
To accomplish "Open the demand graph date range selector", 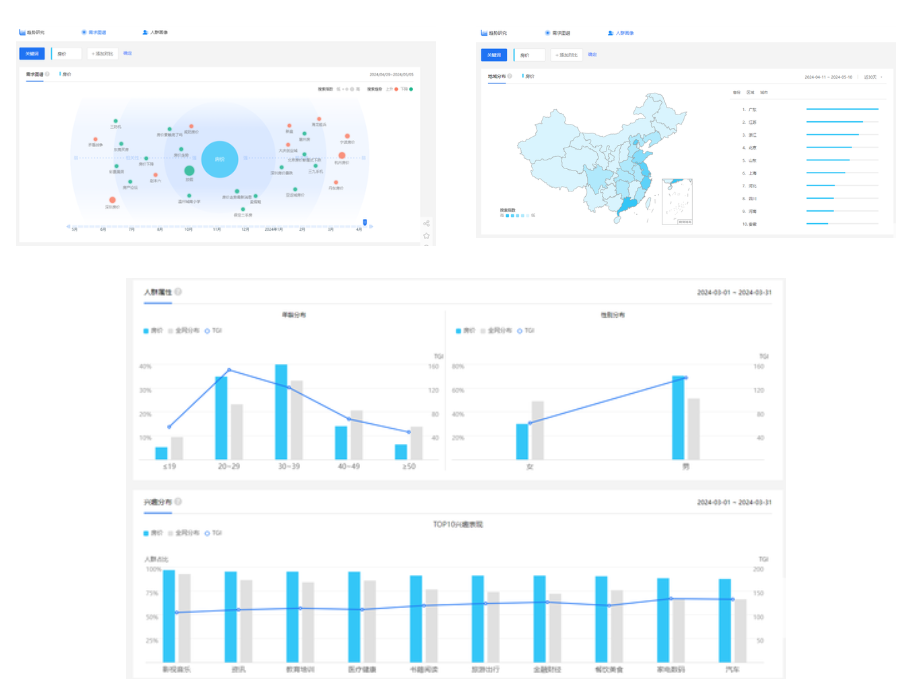I will pyautogui.click(x=394, y=75).
